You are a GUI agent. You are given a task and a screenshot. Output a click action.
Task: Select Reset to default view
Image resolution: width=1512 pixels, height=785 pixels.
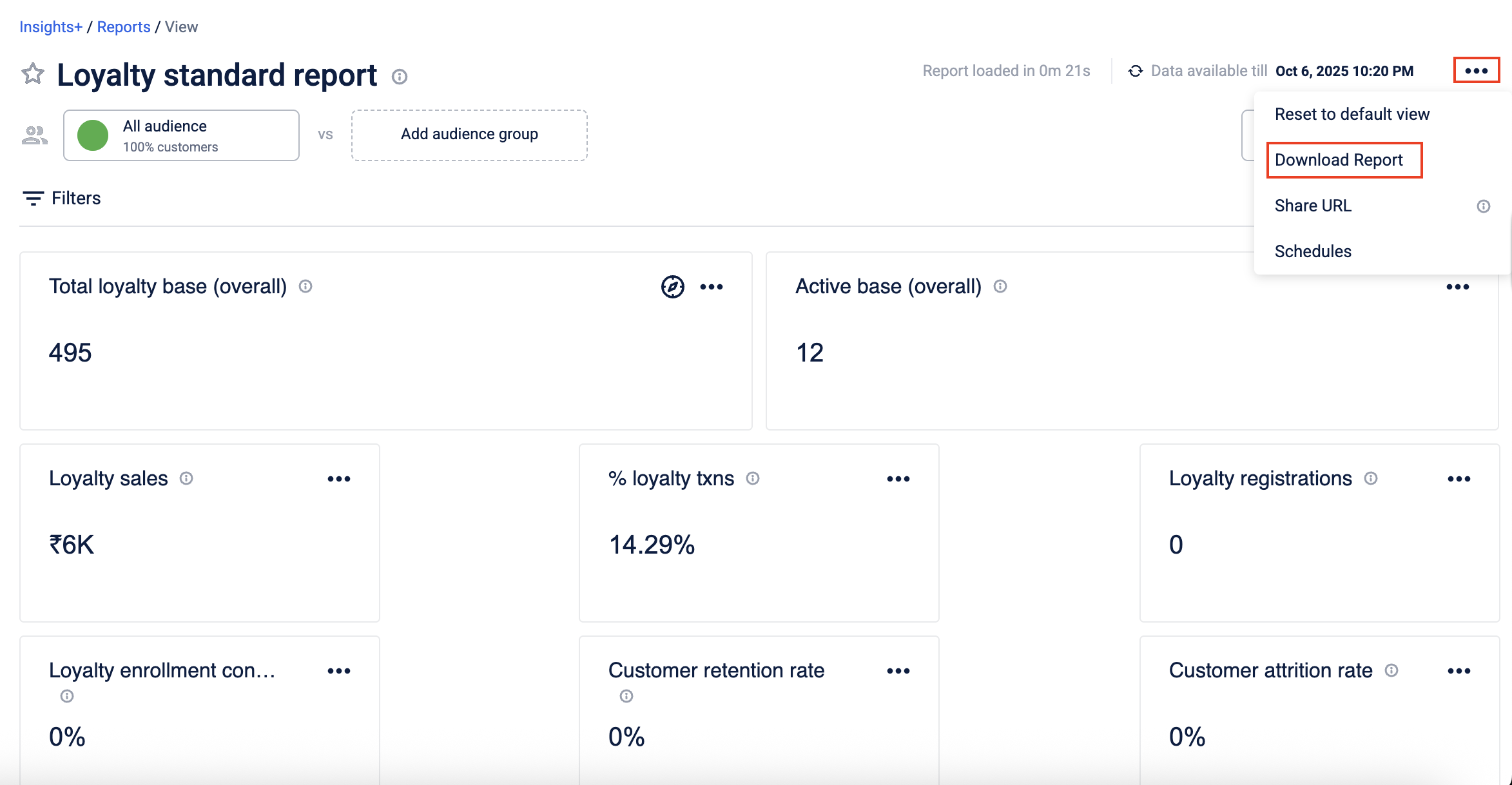point(1352,114)
